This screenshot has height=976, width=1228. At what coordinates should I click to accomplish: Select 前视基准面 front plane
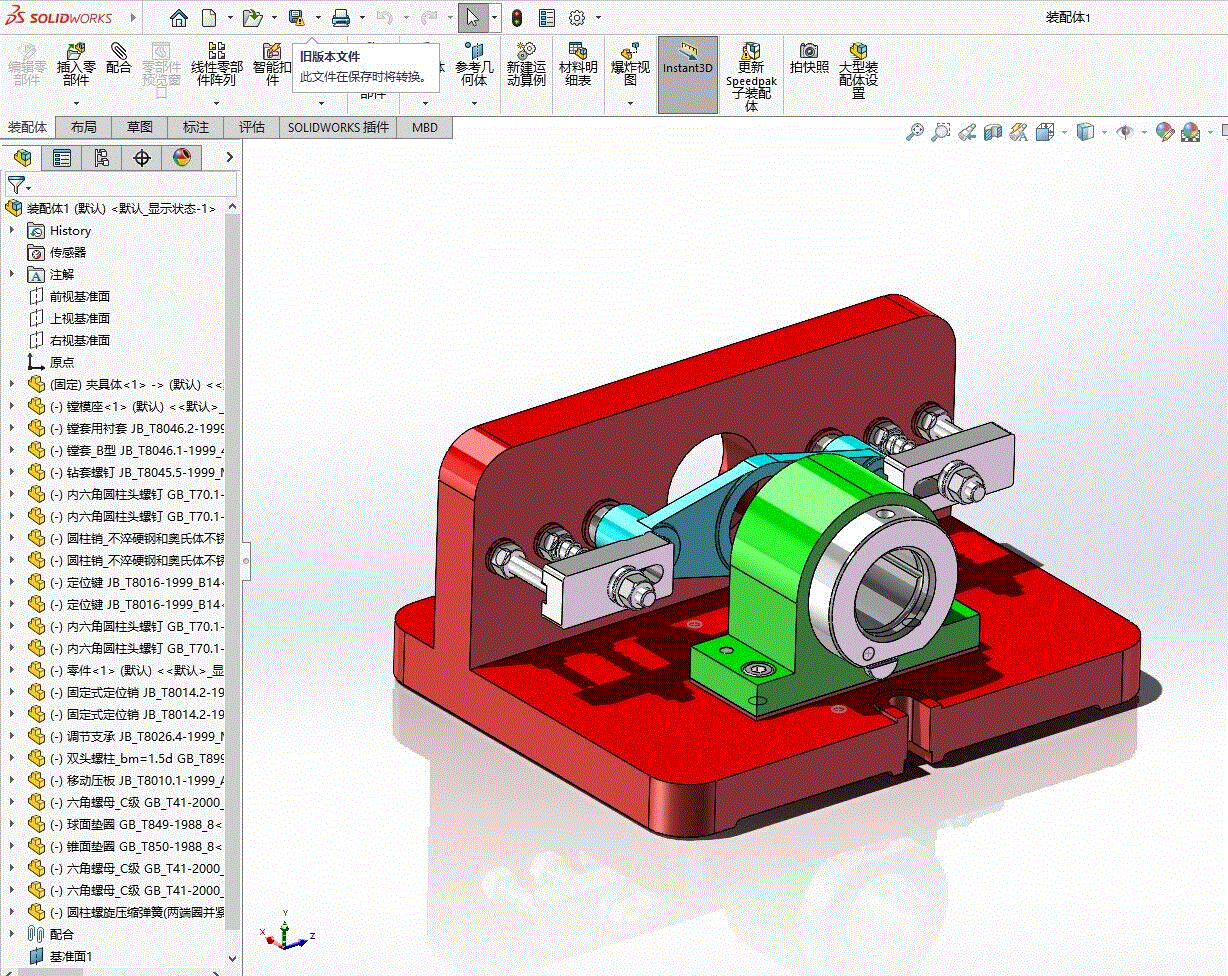[x=80, y=296]
